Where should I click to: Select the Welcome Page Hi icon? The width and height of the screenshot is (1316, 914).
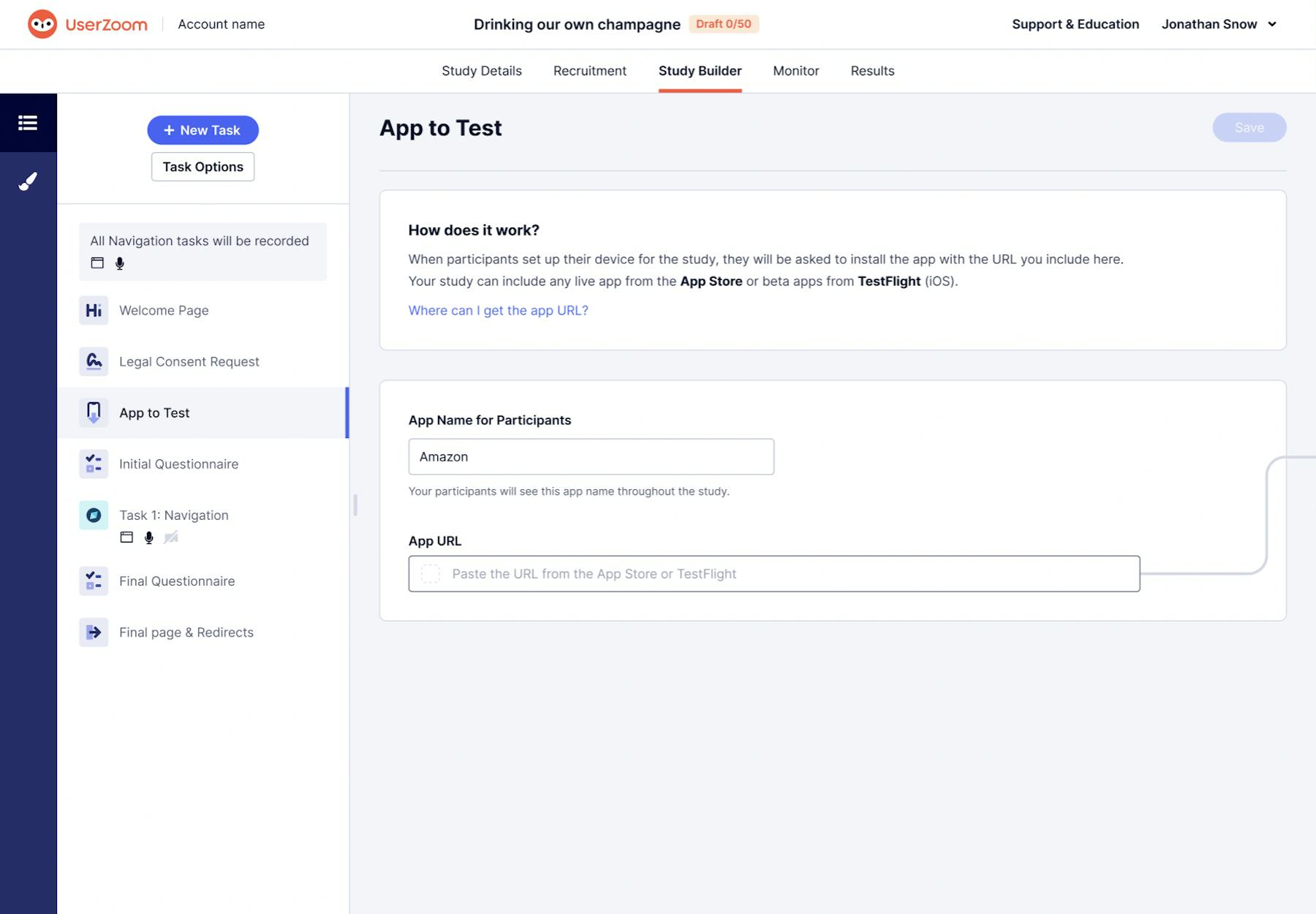pyautogui.click(x=94, y=310)
